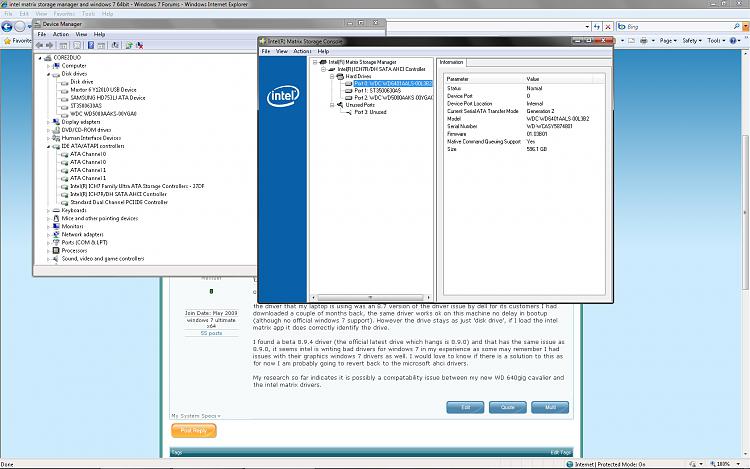Click the Quote button under the forum post
Image resolution: width=750 pixels, height=469 pixels.
click(x=507, y=407)
